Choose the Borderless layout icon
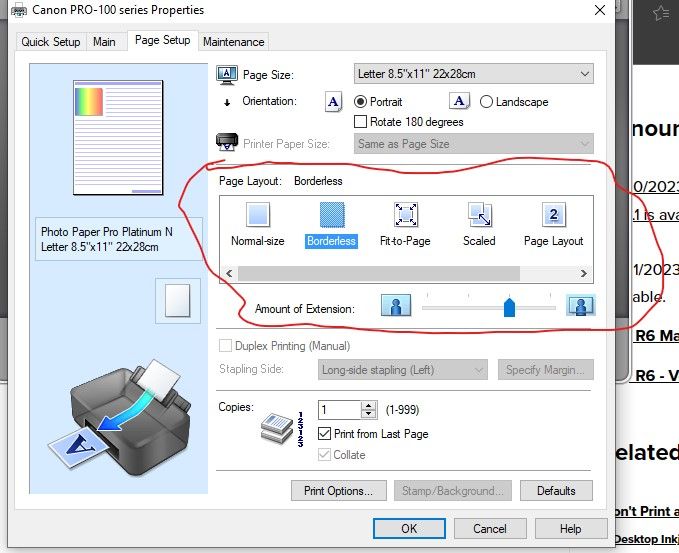 [332, 214]
